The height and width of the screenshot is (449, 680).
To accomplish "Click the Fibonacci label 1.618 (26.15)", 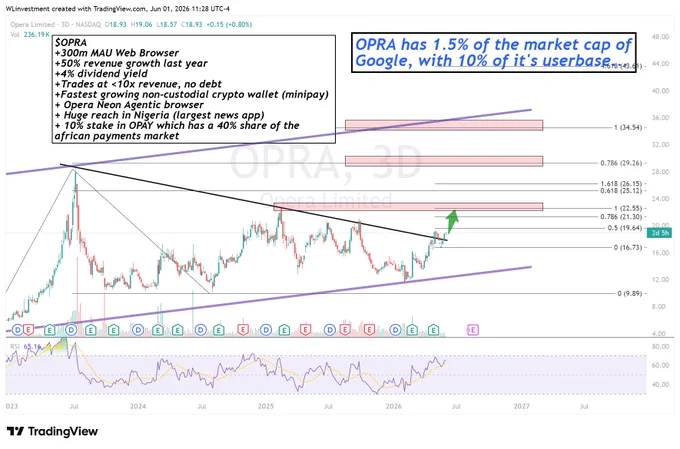I will (621, 184).
